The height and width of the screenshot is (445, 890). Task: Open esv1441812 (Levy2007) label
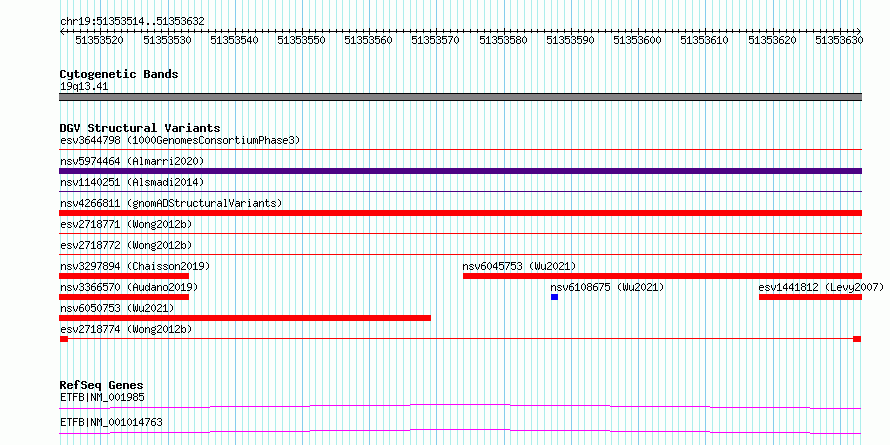click(x=821, y=287)
